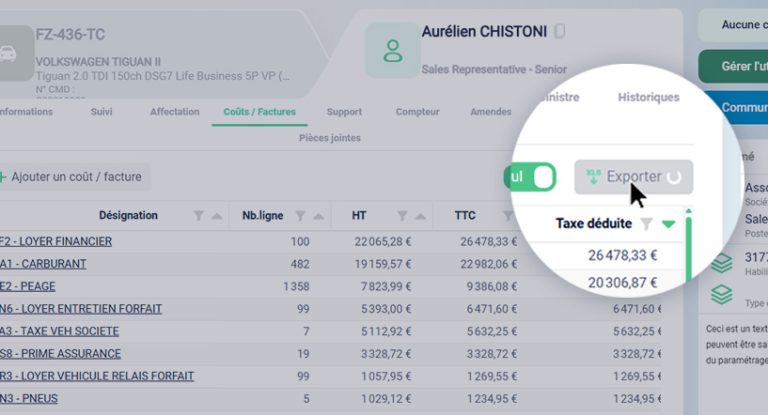The height and width of the screenshot is (415, 768).
Task: Toggle the green switch beside Exporter
Action: [x=530, y=177]
